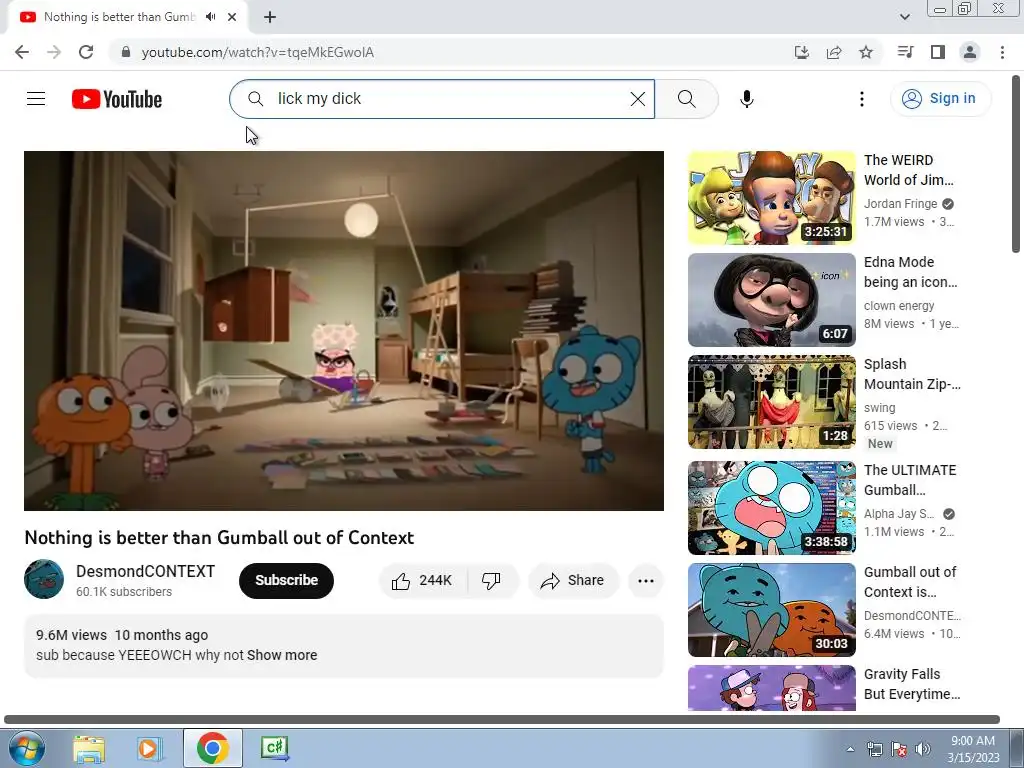The image size is (1024, 768).
Task: Click the 244K like count
Action: [435, 581]
